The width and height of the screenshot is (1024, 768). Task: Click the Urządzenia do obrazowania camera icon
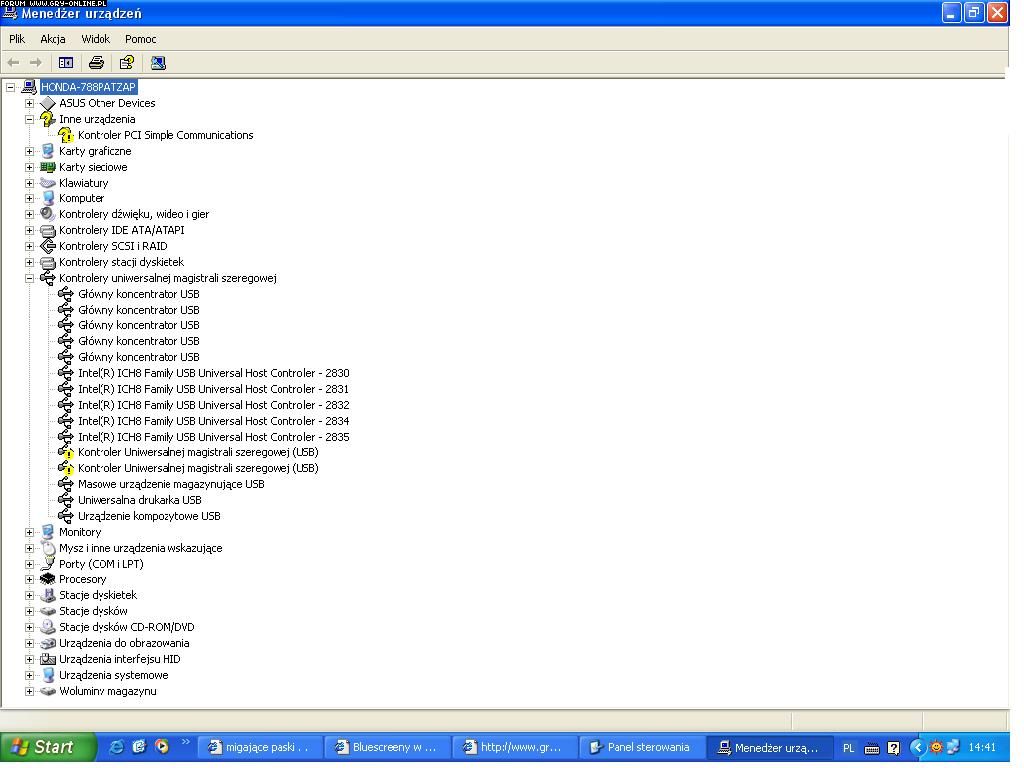pos(48,643)
